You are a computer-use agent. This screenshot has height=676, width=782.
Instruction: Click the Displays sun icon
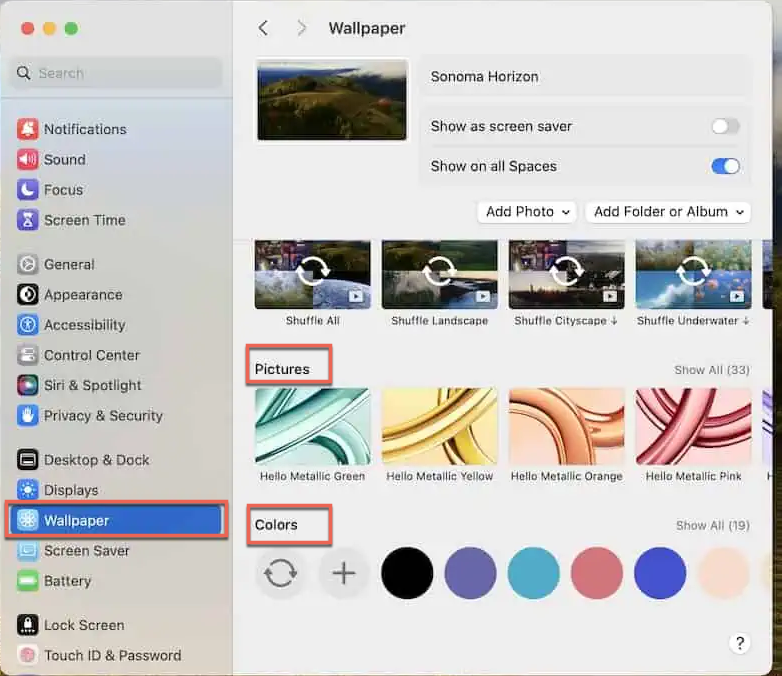pyautogui.click(x=27, y=490)
